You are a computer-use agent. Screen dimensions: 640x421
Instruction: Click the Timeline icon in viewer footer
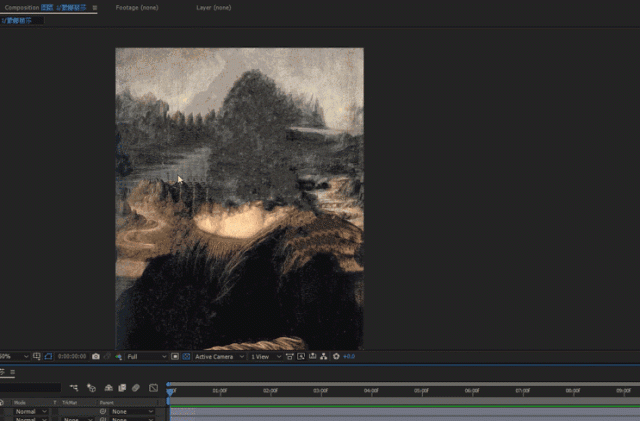coord(312,356)
